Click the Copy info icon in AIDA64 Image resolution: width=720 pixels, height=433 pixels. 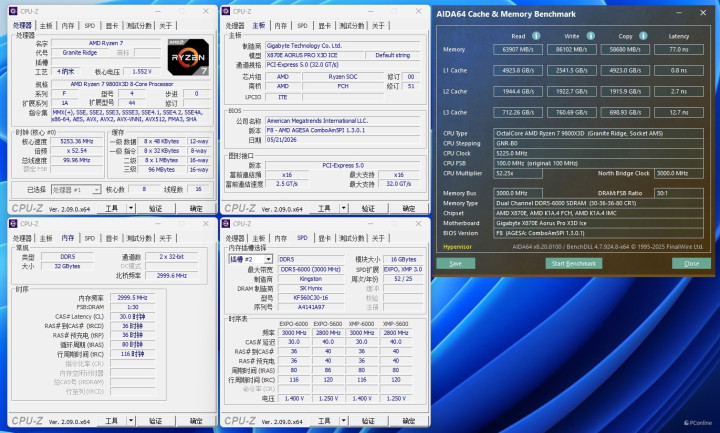coord(643,36)
